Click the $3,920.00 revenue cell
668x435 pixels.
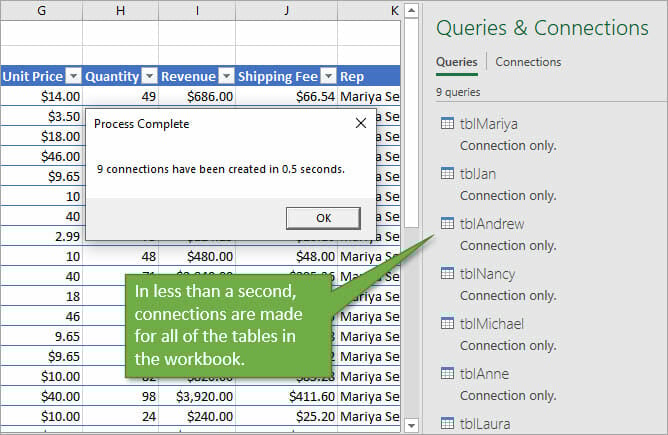click(198, 397)
